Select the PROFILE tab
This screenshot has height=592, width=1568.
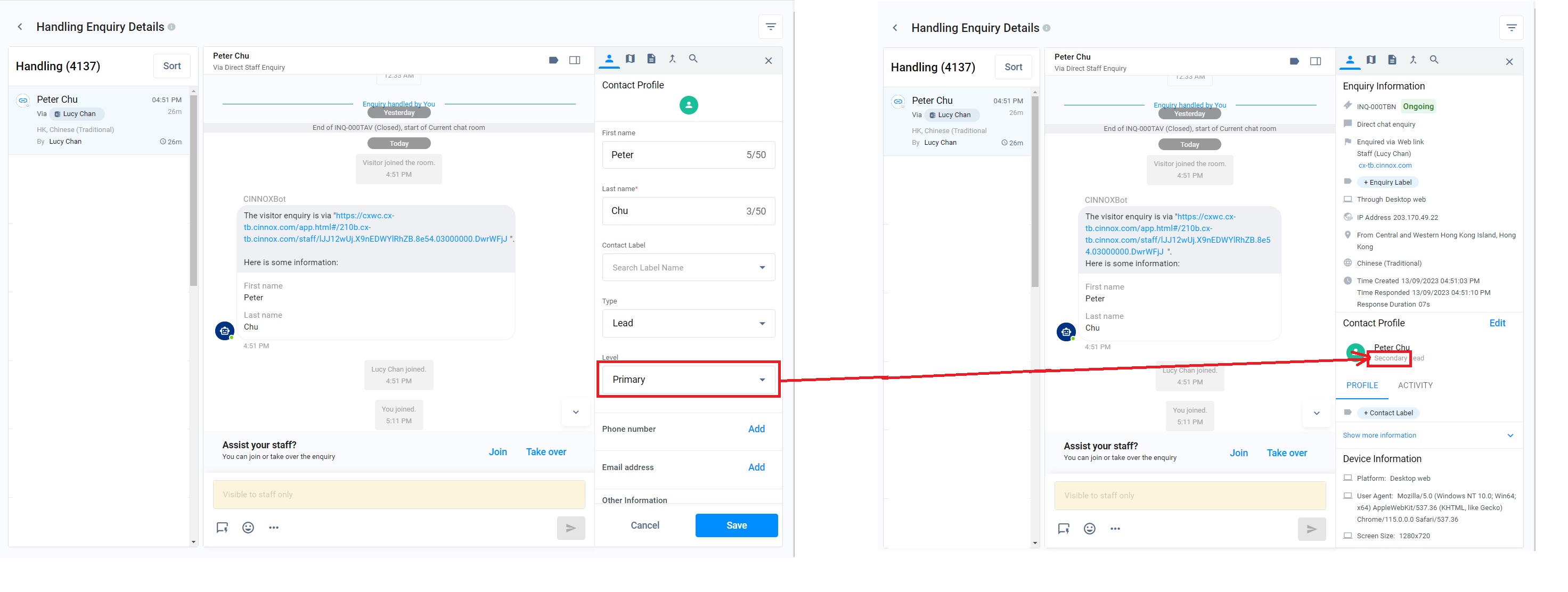1362,385
